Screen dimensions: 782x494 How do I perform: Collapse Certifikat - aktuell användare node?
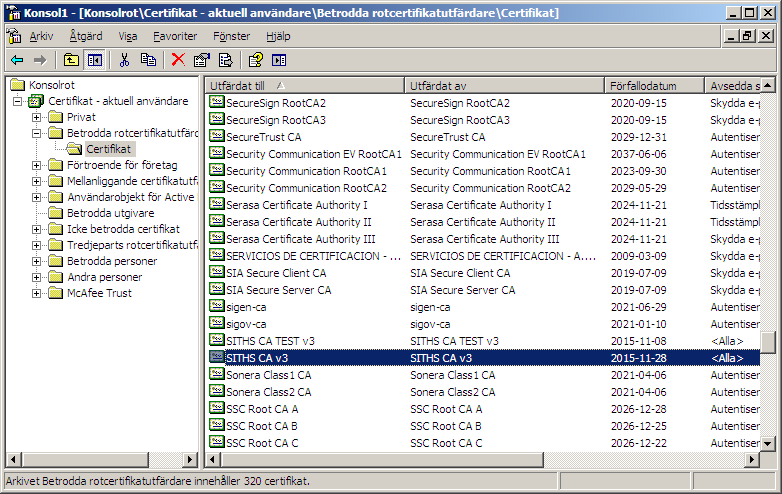[17, 101]
